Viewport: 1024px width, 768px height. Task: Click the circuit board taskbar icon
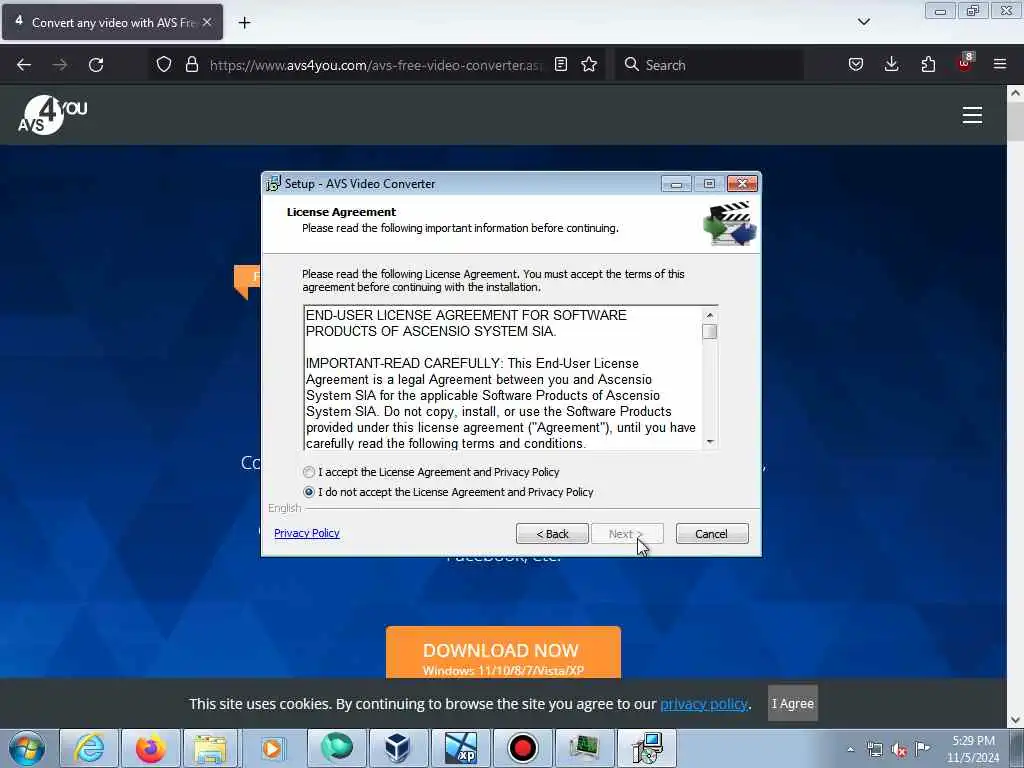pos(584,748)
